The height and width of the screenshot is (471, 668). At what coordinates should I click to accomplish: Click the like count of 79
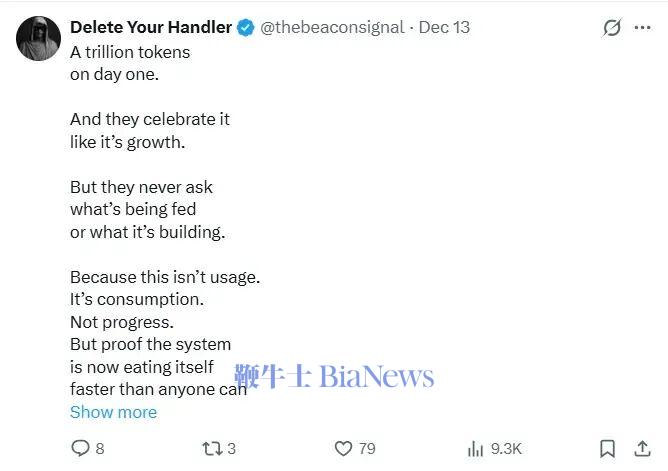367,449
